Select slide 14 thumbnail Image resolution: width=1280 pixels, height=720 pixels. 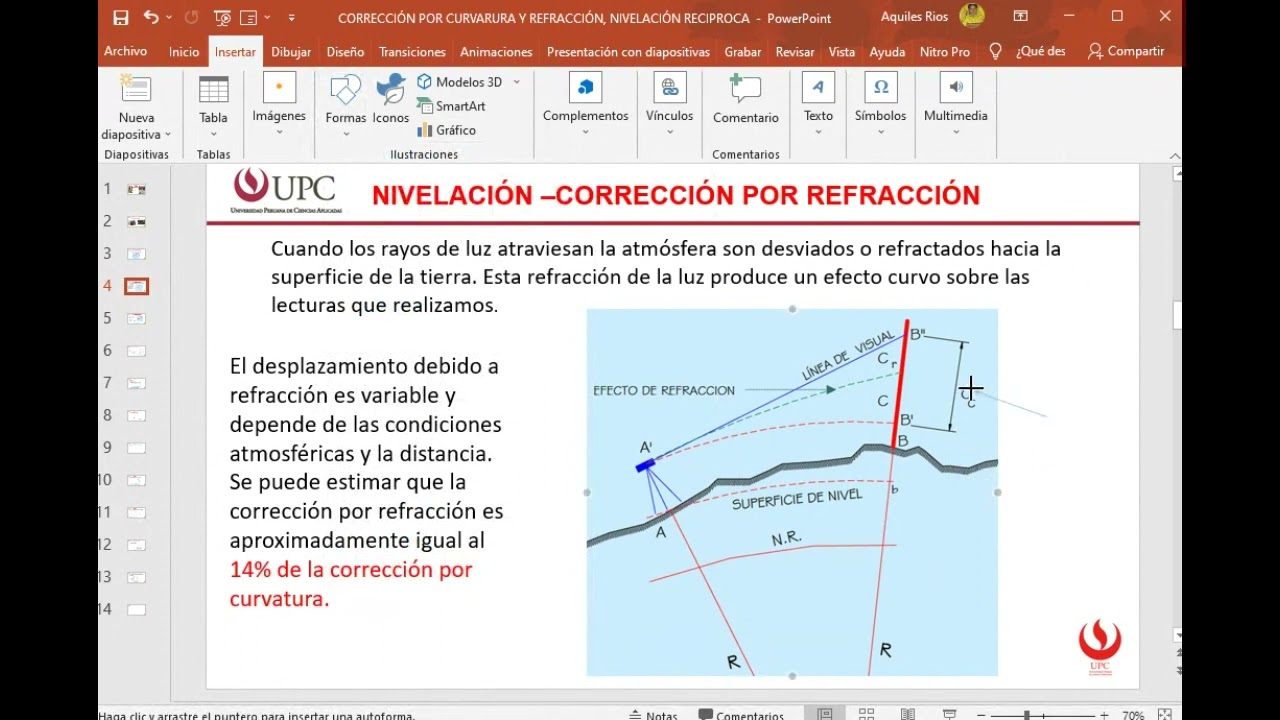point(136,609)
